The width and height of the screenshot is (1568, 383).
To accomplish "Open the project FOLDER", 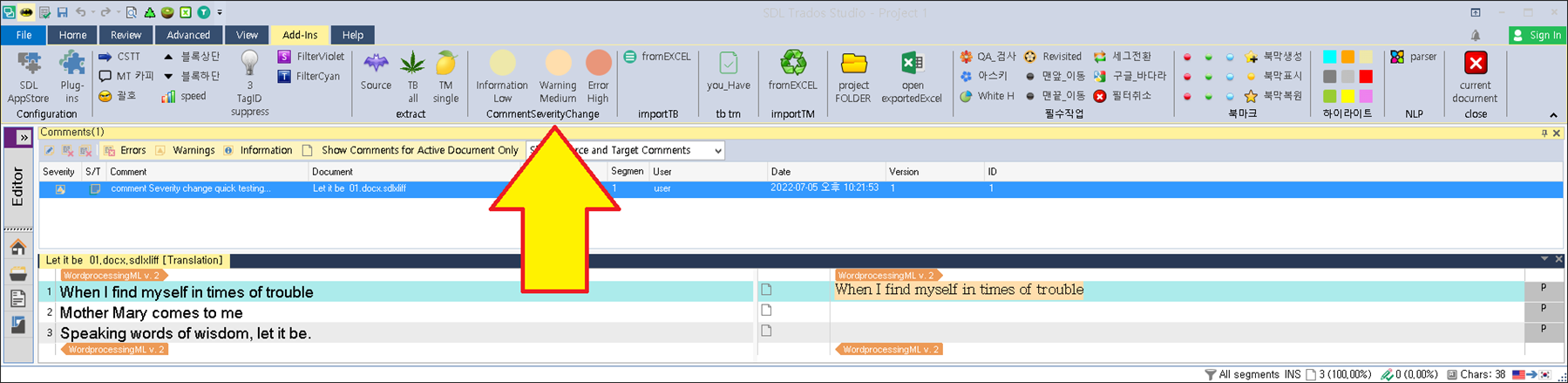I will click(853, 77).
